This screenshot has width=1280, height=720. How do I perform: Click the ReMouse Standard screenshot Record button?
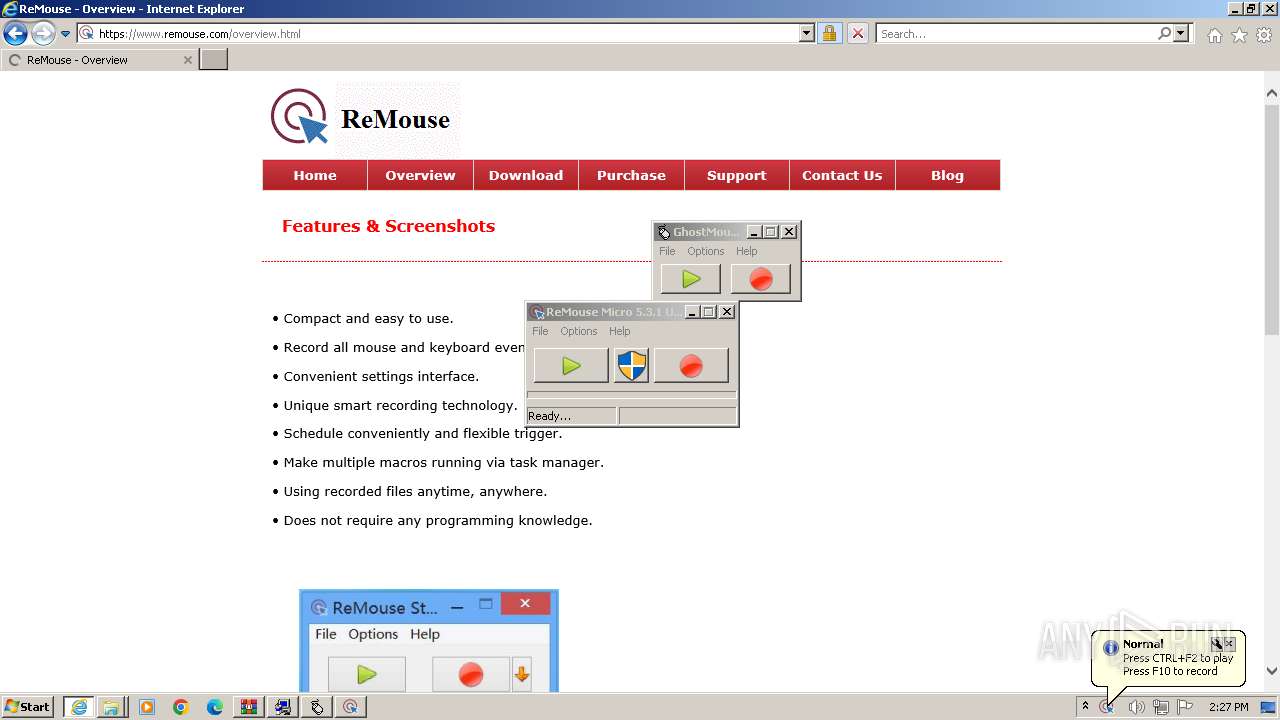471,675
